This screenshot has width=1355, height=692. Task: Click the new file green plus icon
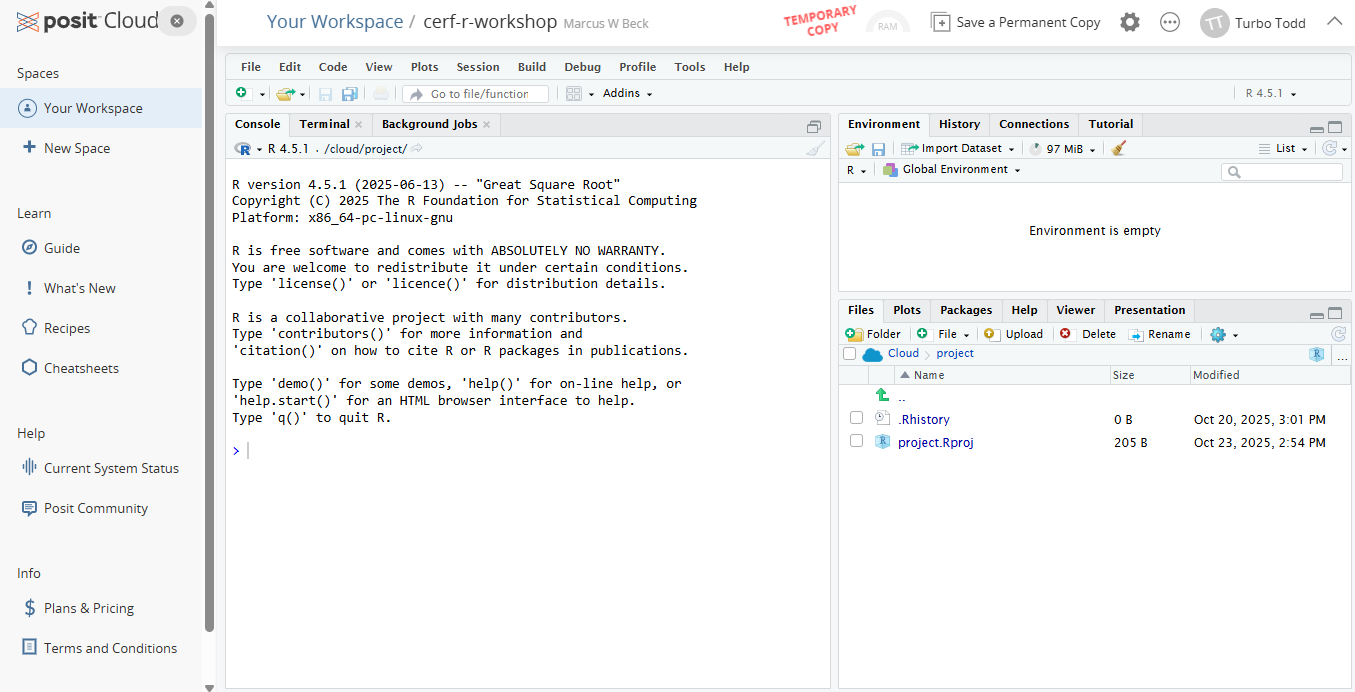point(242,93)
